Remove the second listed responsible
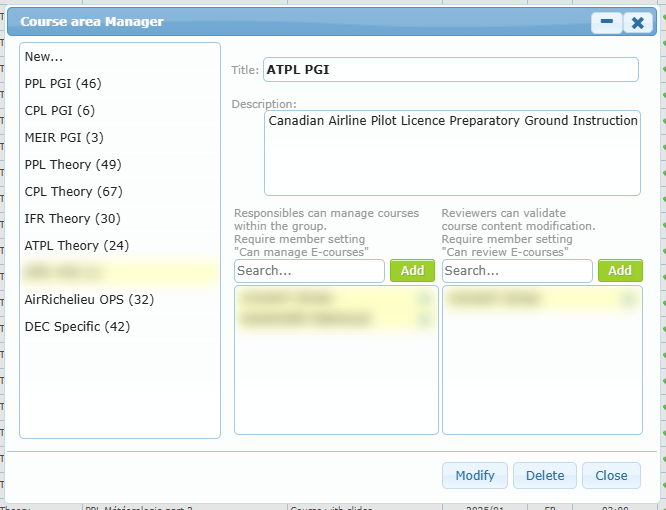The image size is (666, 510). point(425,319)
